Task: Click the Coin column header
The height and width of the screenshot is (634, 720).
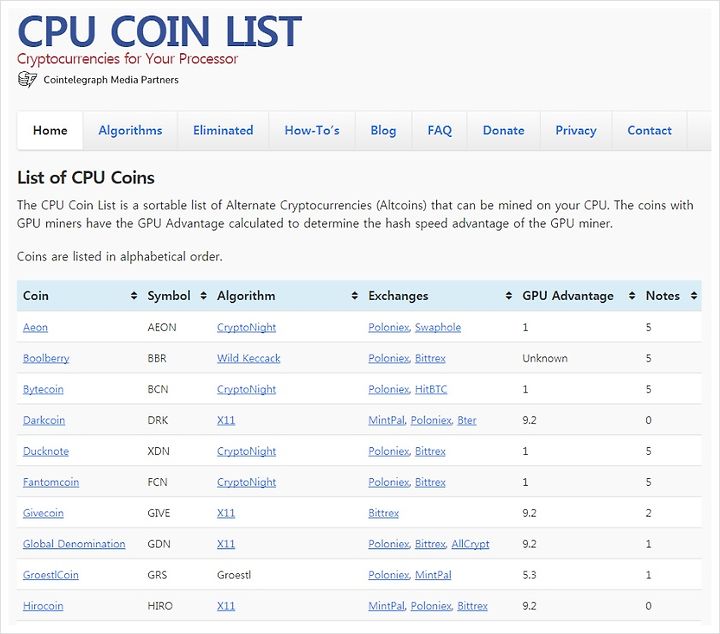Action: click(x=36, y=296)
